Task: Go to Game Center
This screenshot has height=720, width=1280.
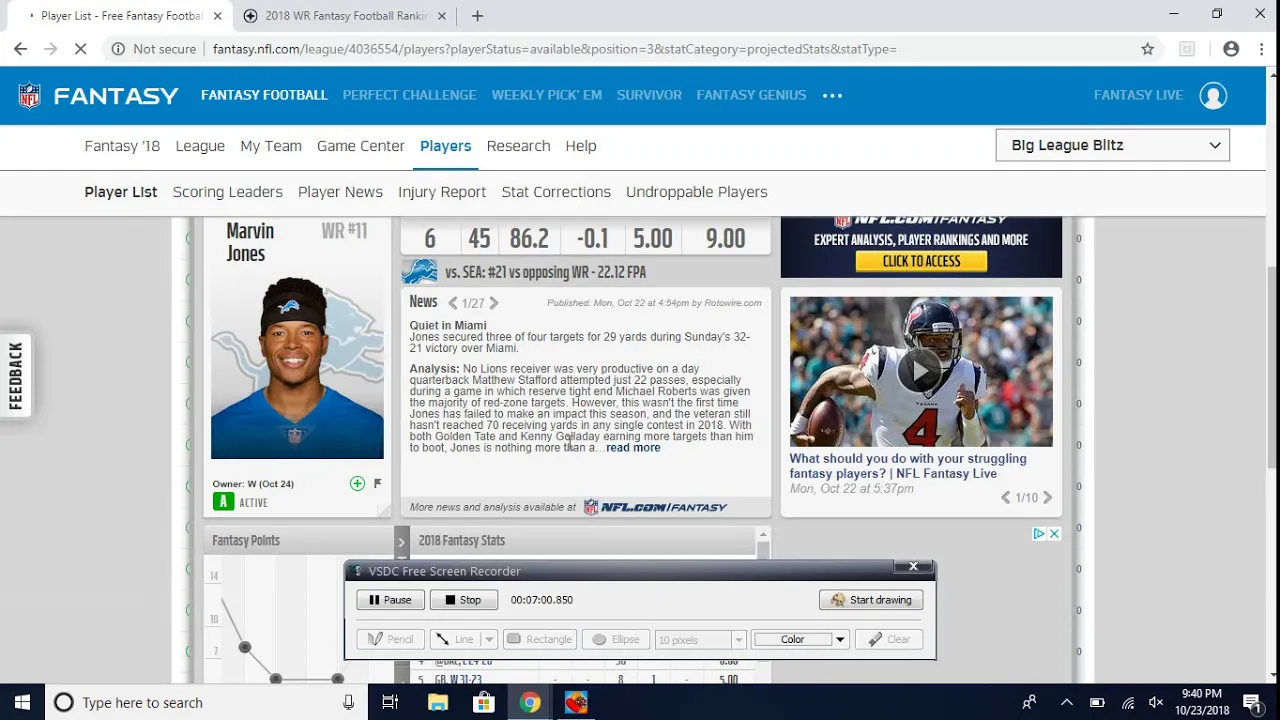Action: click(360, 146)
